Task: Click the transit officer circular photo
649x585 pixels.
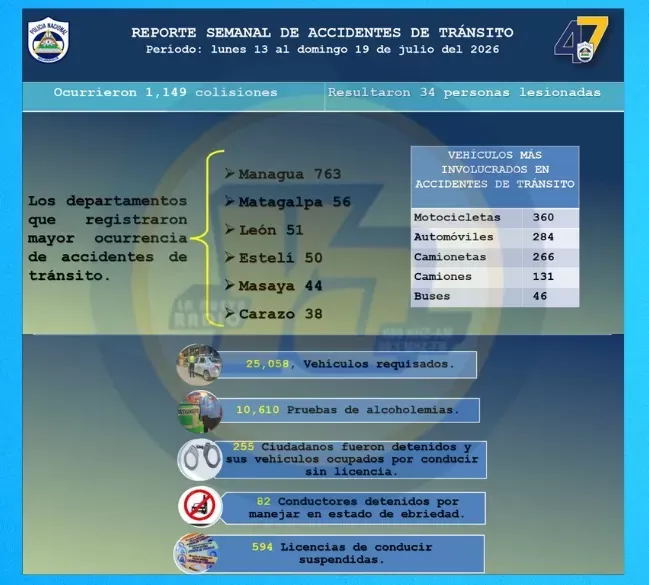Action: [200, 412]
